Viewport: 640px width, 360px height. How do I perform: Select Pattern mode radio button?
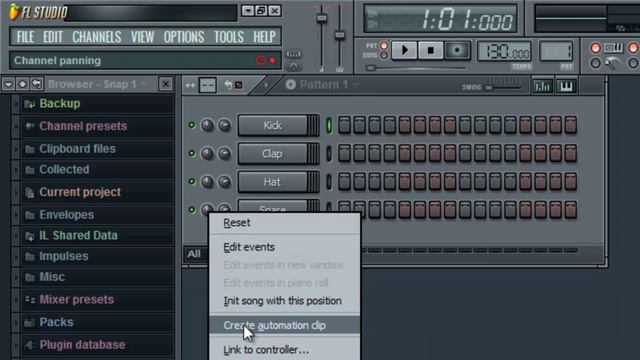(x=384, y=46)
